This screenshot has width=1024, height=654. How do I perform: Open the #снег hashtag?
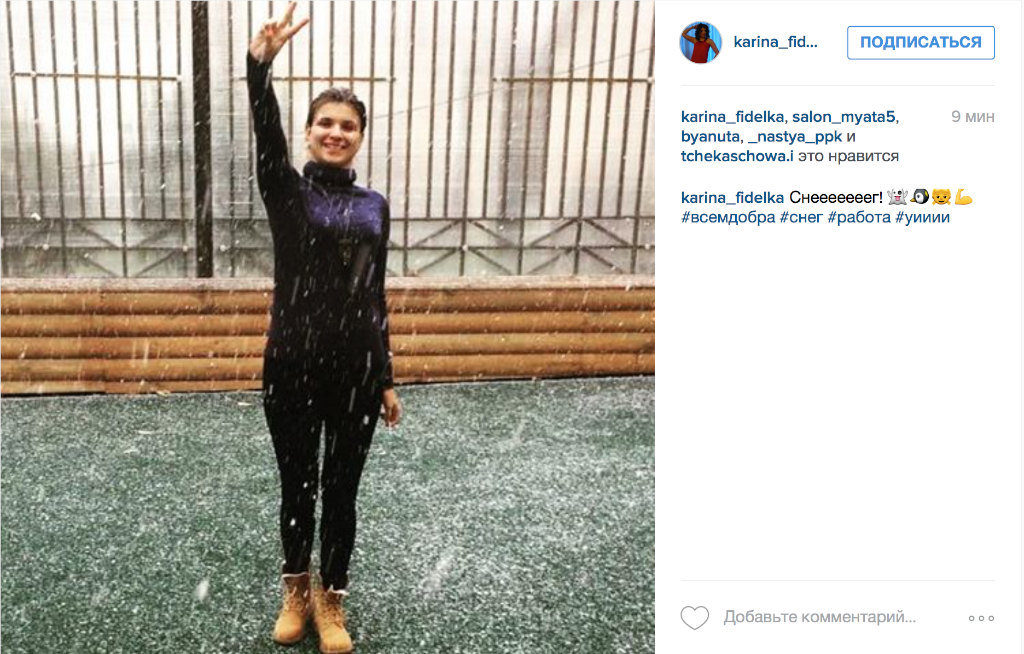pos(801,218)
